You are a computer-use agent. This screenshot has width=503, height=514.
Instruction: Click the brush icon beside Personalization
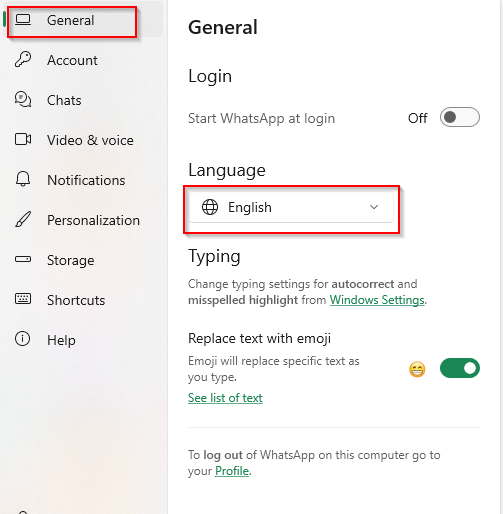[x=23, y=219]
